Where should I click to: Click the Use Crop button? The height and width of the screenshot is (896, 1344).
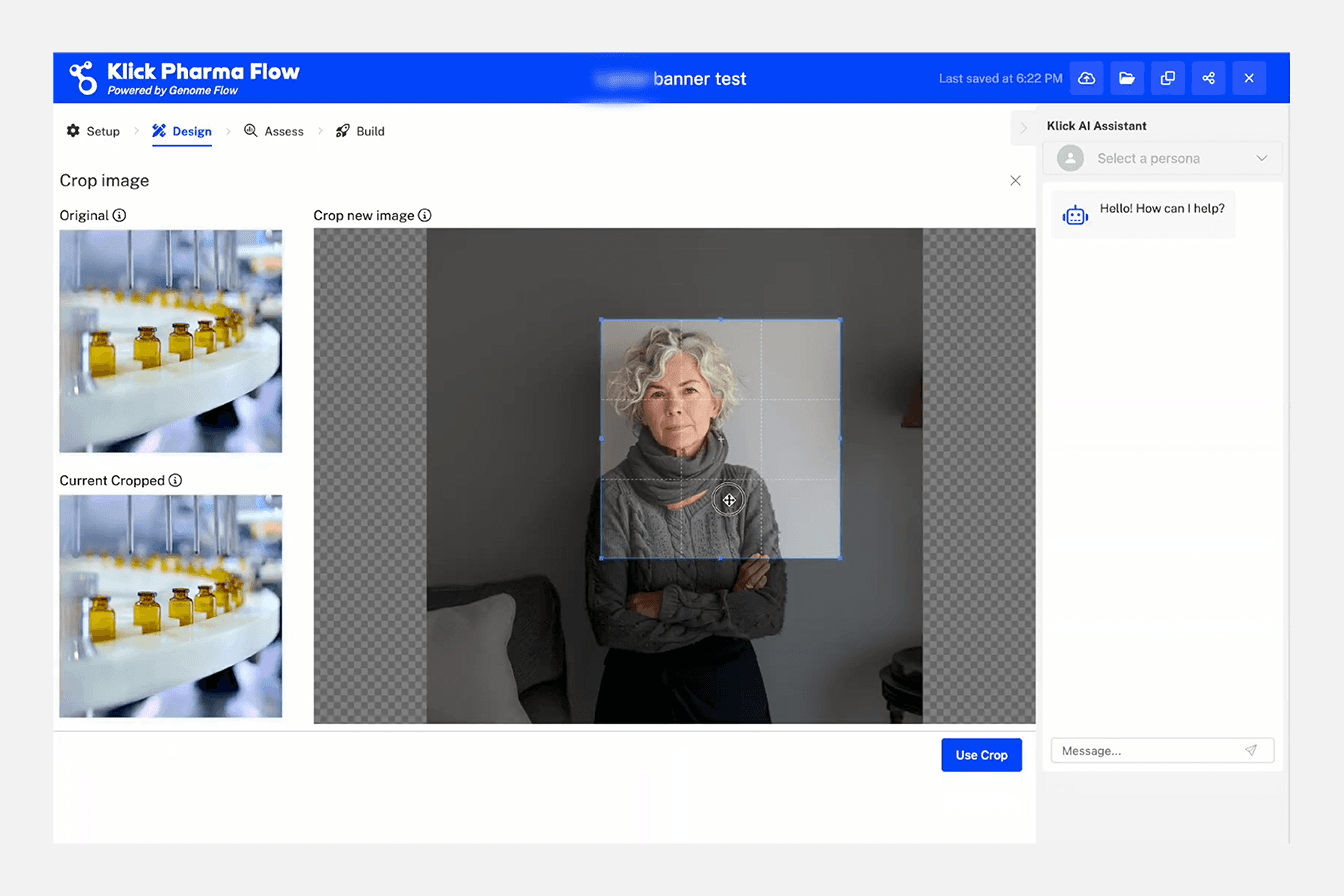pyautogui.click(x=981, y=755)
